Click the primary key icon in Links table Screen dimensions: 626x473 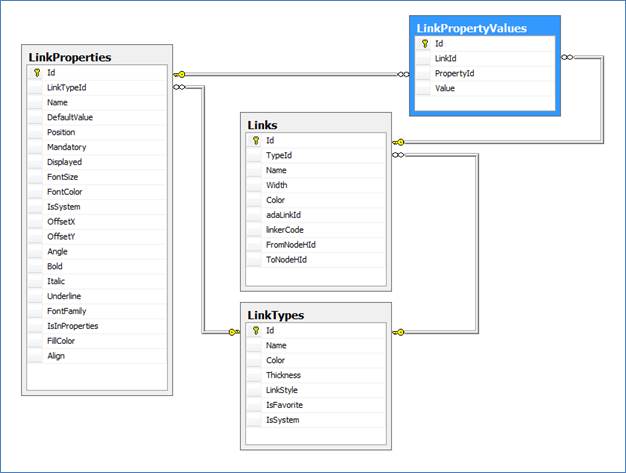(x=255, y=141)
